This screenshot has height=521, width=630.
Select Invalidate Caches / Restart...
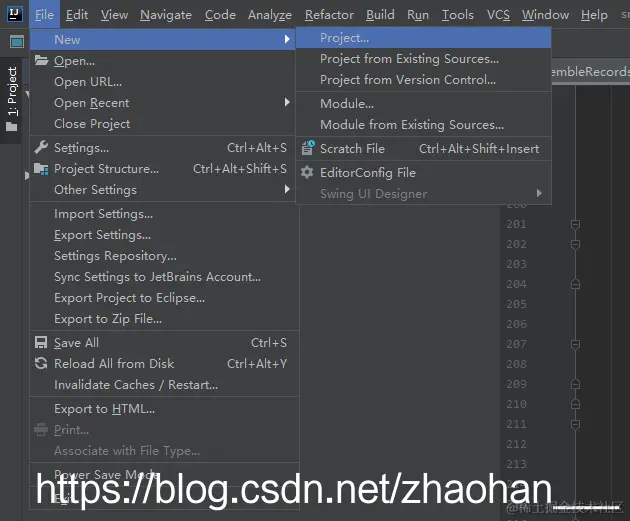click(x=165, y=384)
